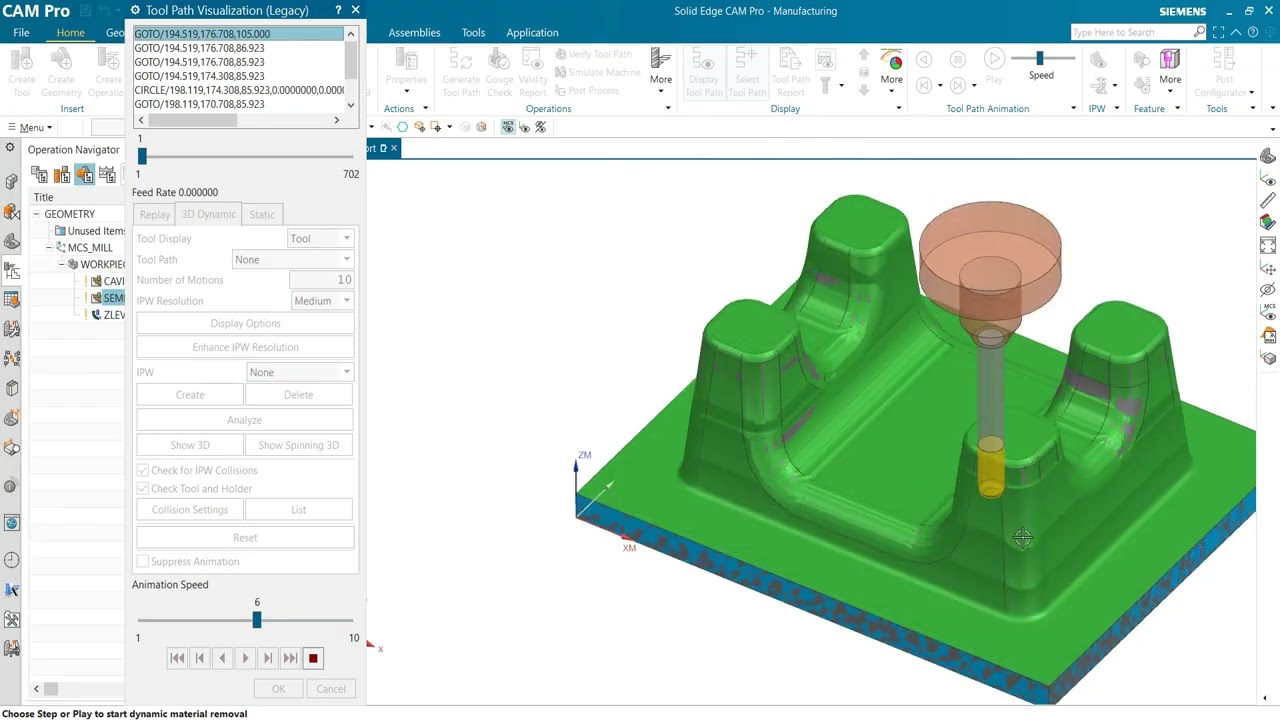Click the search magnifier icon
The image size is (1280, 720).
pos(1199,32)
